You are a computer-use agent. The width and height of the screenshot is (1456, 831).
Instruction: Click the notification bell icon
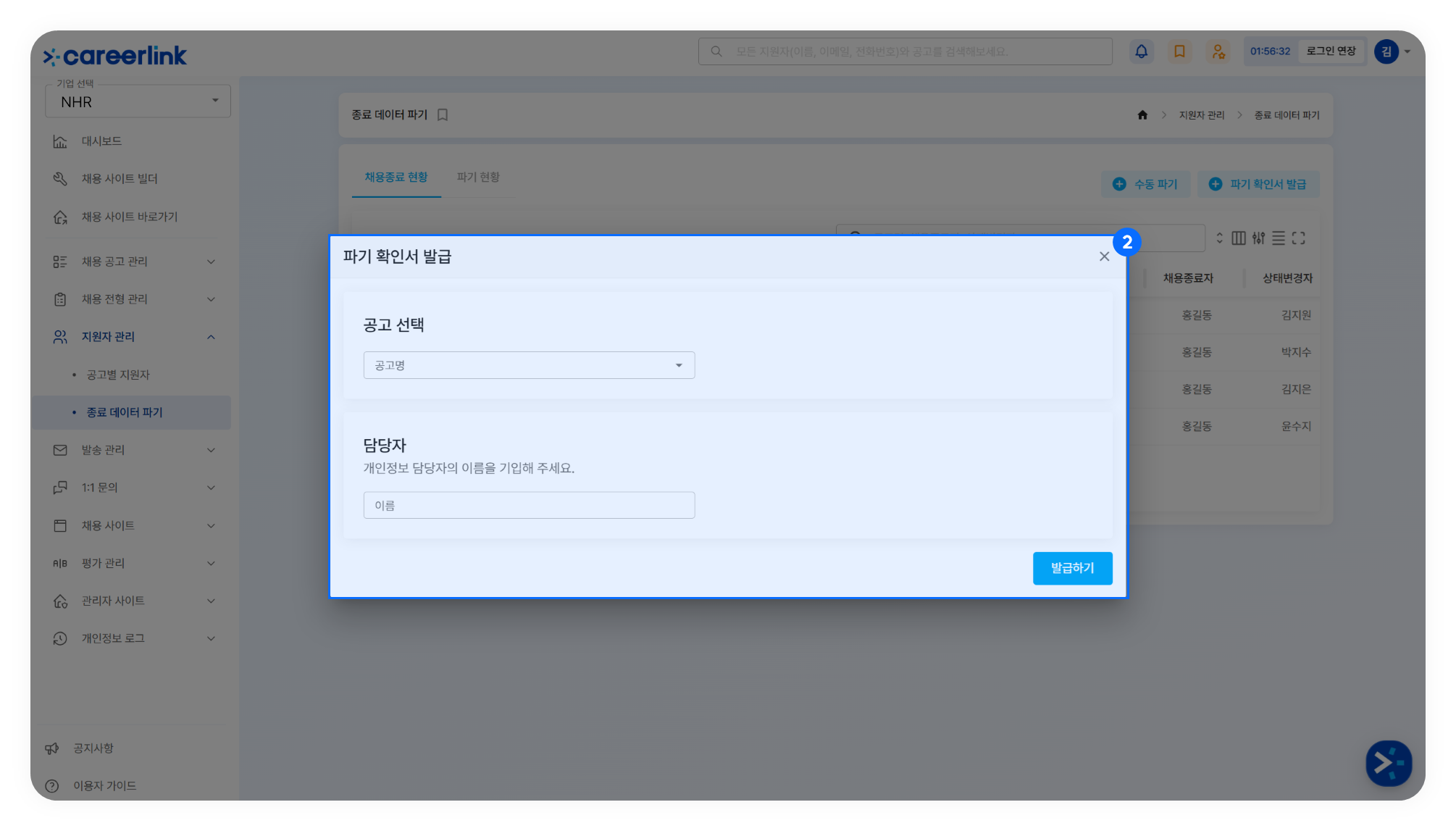pos(1141,51)
